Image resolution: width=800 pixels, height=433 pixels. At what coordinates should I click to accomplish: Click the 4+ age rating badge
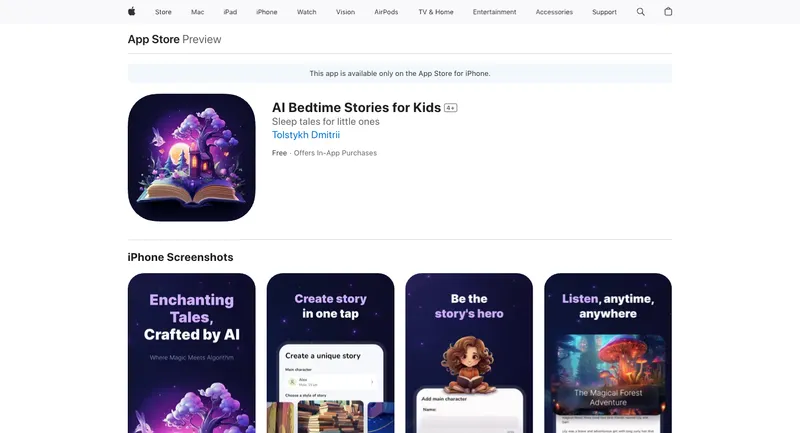451,108
